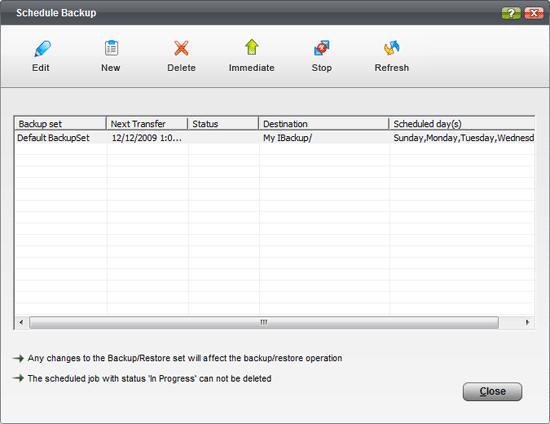Close dialog using red title bar X
Screen dimensions: 550x424
(534, 13)
